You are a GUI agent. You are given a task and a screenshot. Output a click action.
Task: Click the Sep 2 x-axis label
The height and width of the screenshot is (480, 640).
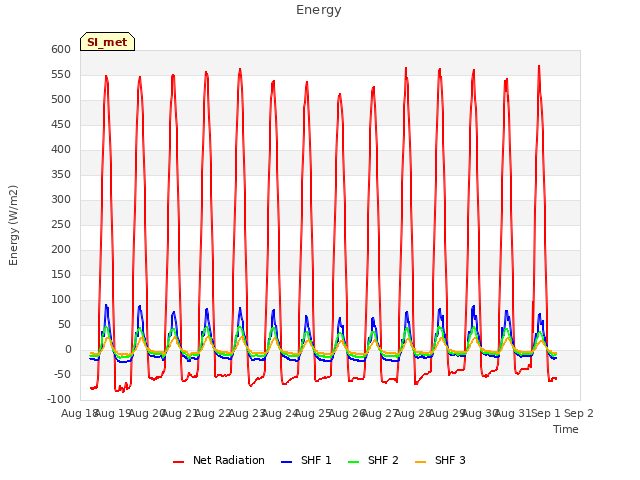click(579, 413)
